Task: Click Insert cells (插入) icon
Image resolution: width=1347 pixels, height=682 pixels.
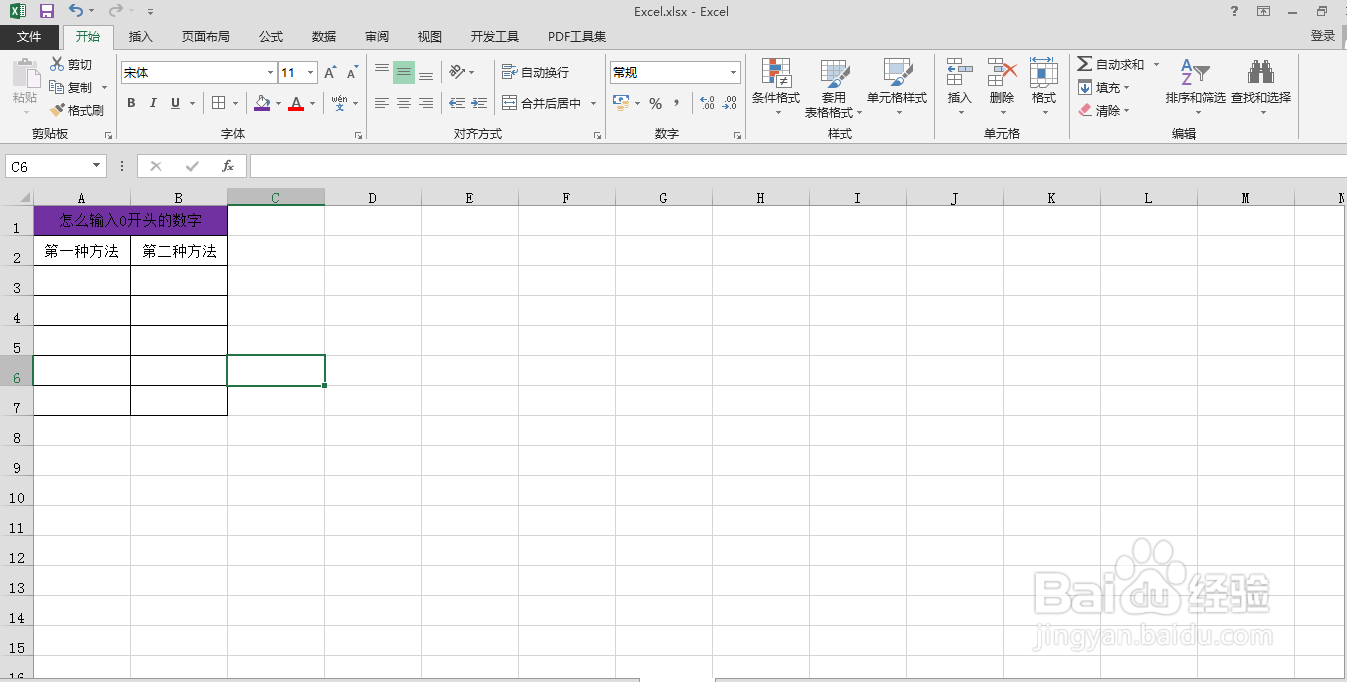Action: tap(960, 73)
